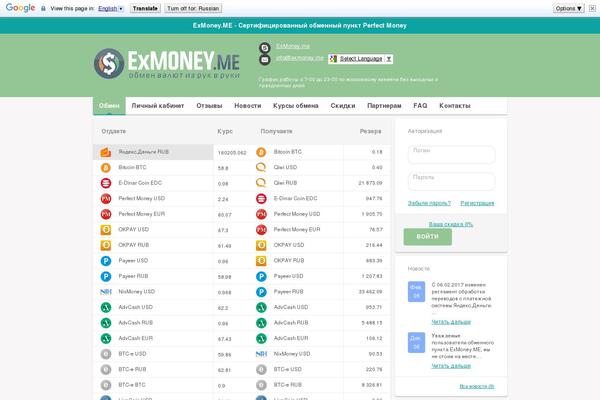Image resolution: width=600 pixels, height=400 pixels.
Task: Pick the OKPAY RUB icon under Получаете
Action: coord(261,261)
